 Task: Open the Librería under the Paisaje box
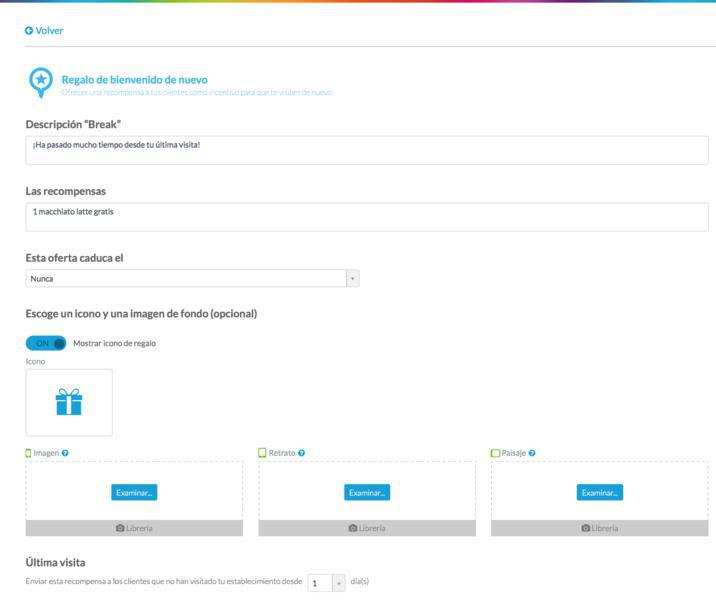[x=599, y=528]
